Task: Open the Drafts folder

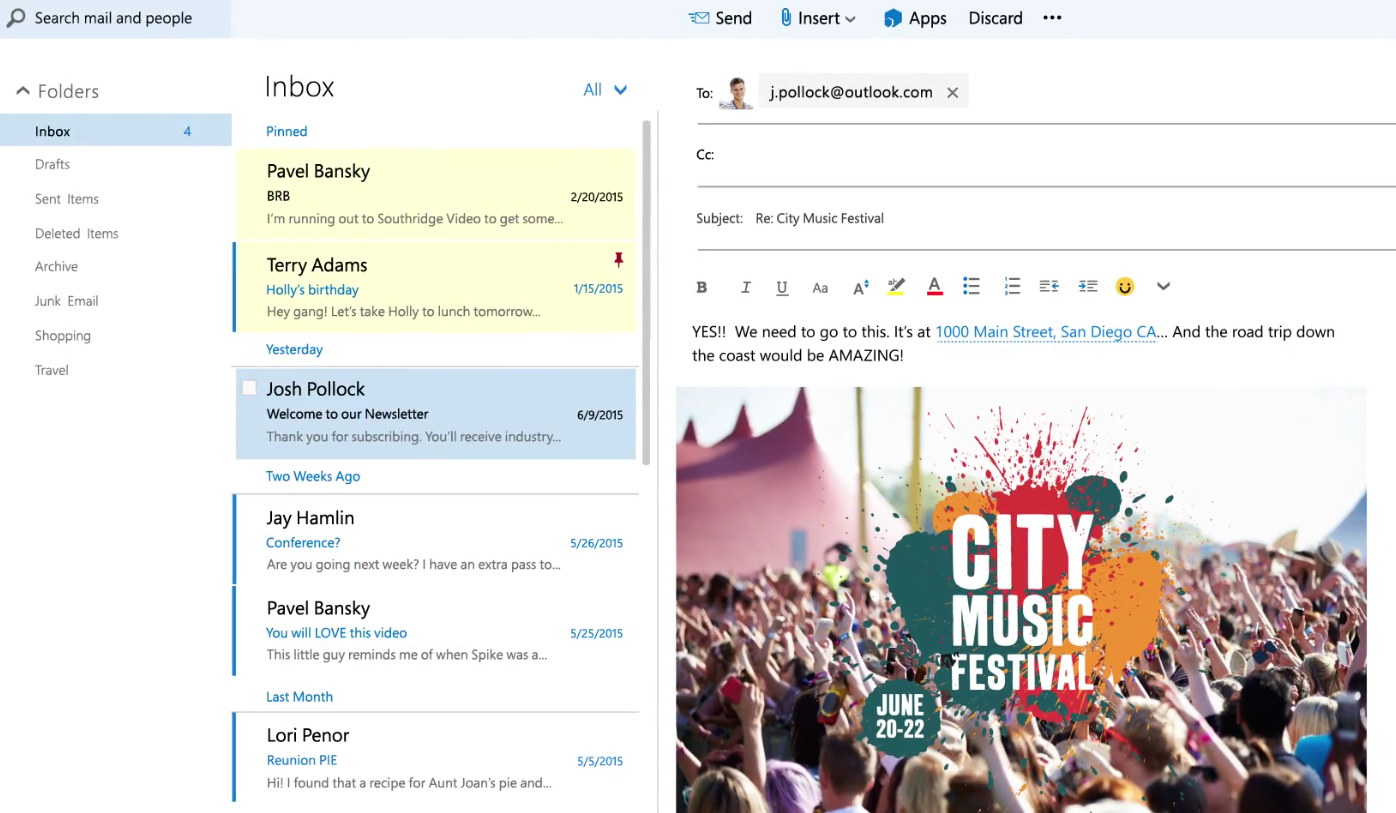Action: tap(52, 164)
